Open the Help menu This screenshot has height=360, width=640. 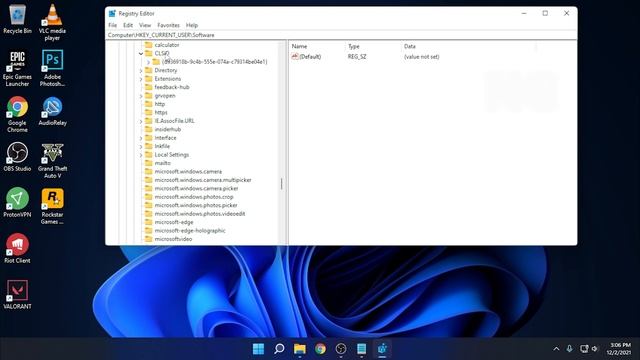pyautogui.click(x=192, y=25)
